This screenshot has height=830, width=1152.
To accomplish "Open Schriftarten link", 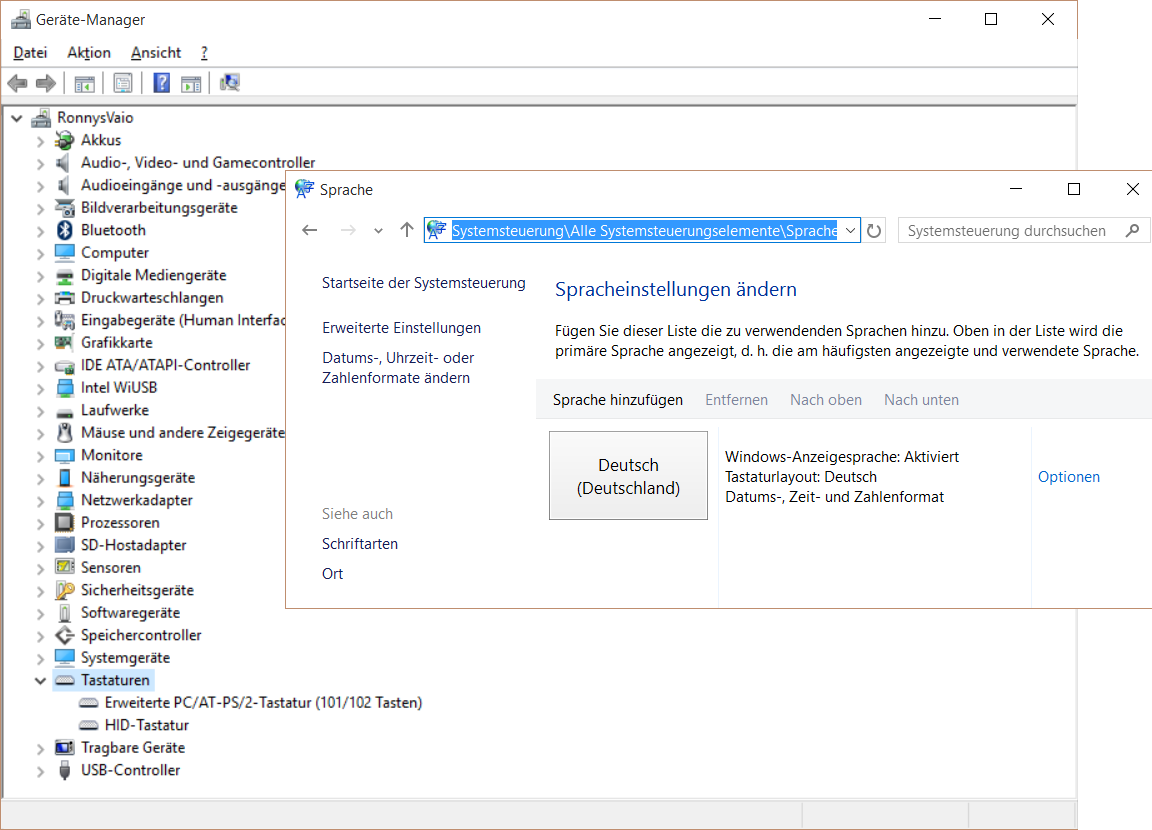I will coord(360,544).
